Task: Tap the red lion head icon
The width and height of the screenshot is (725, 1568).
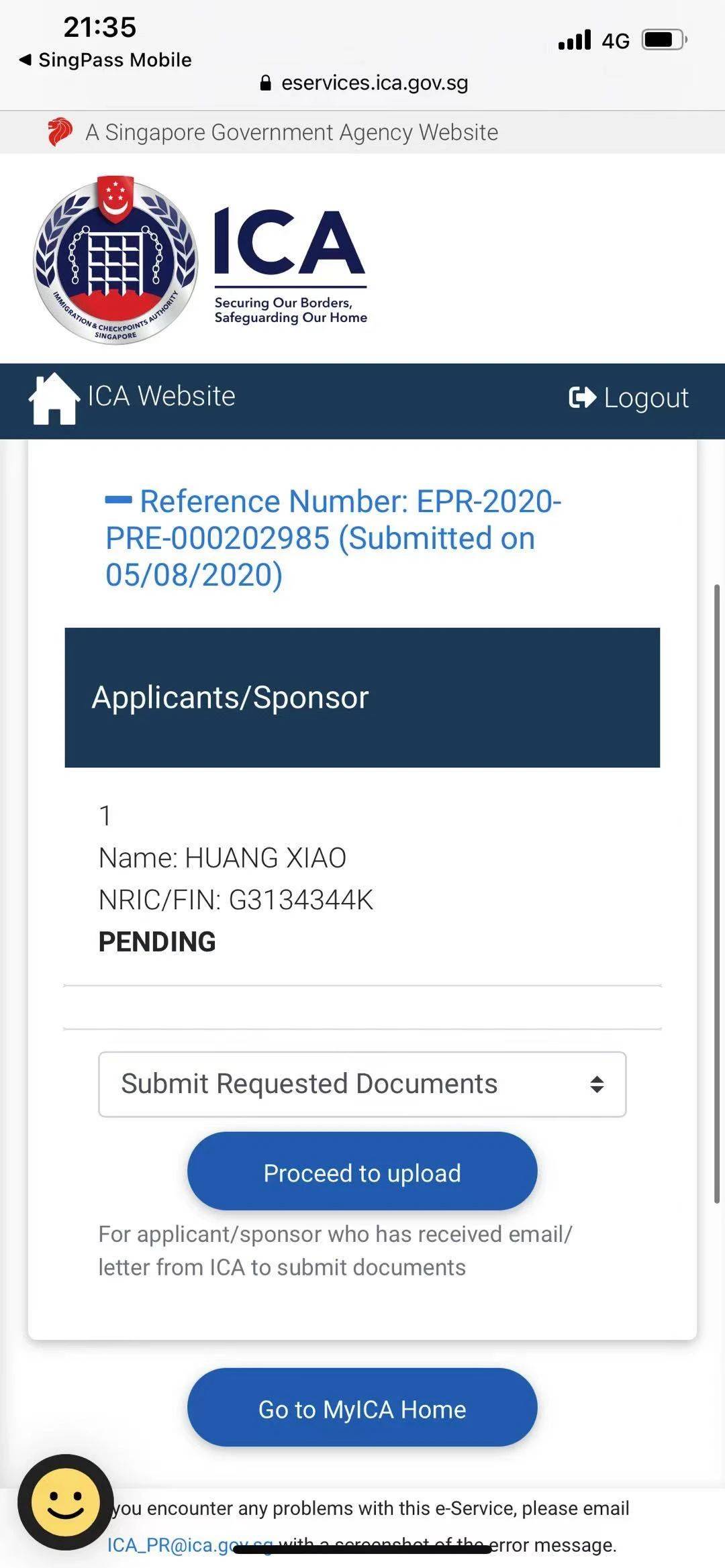Action: (60, 132)
